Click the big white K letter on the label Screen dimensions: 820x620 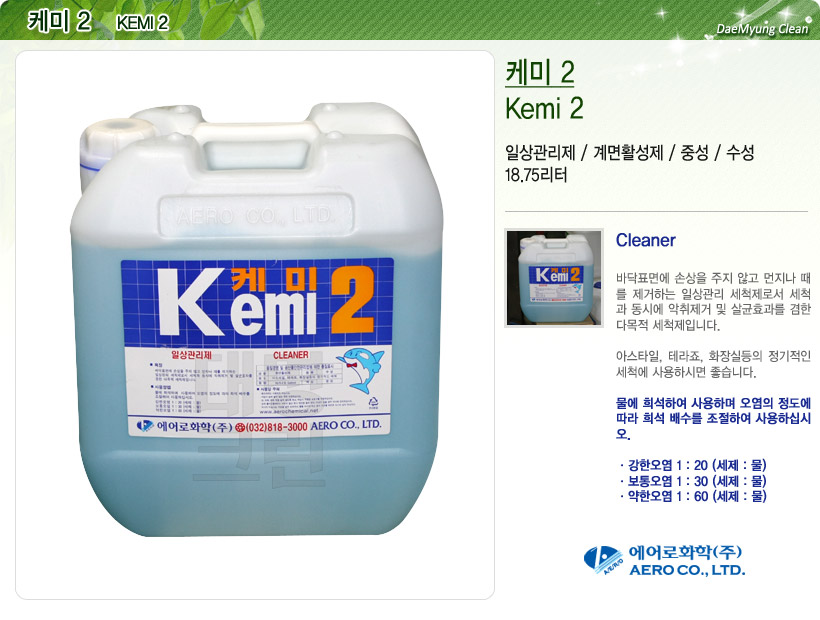(x=192, y=302)
